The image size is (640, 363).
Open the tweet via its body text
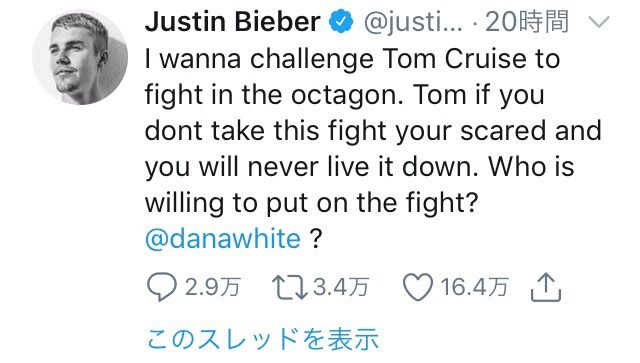373,149
